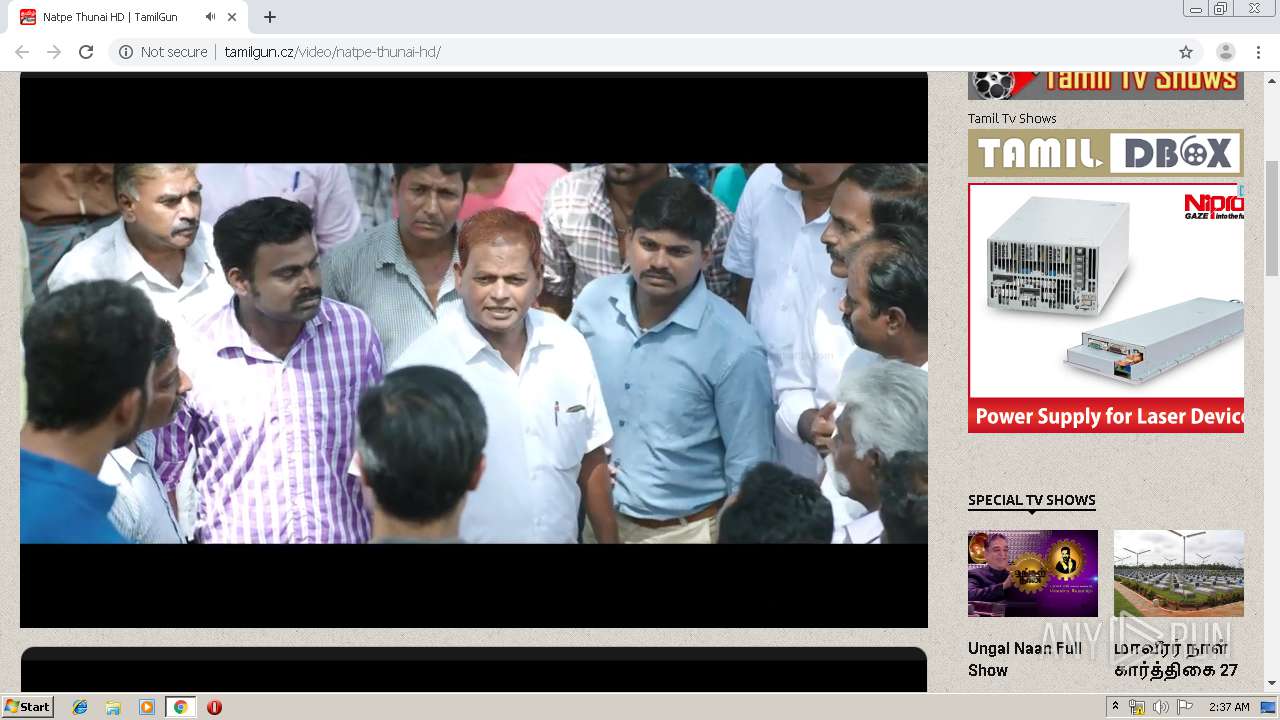Open the Tamil DBox banner
The image size is (1280, 720).
tap(1106, 153)
